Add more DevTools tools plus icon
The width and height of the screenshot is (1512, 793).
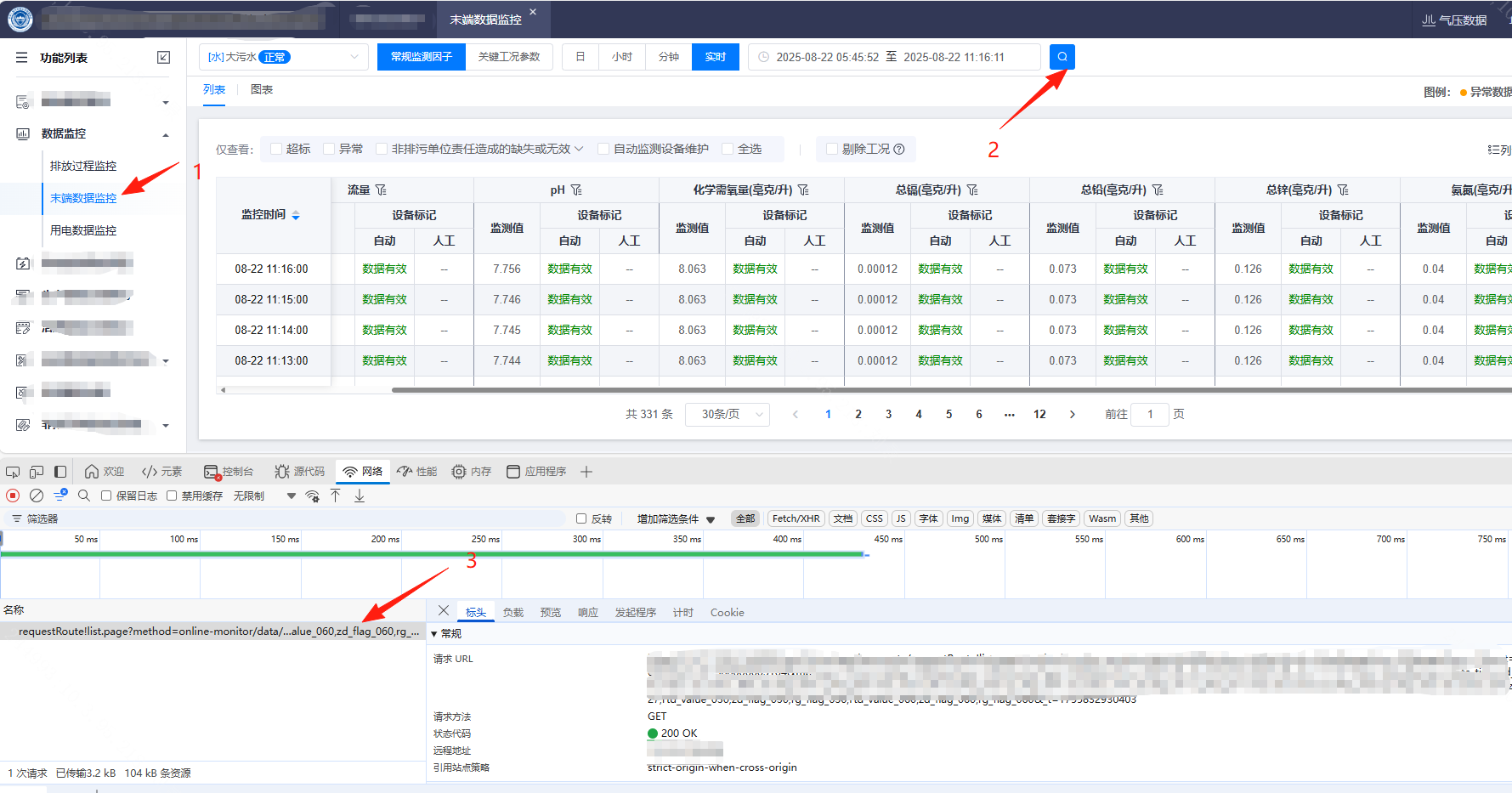[586, 472]
